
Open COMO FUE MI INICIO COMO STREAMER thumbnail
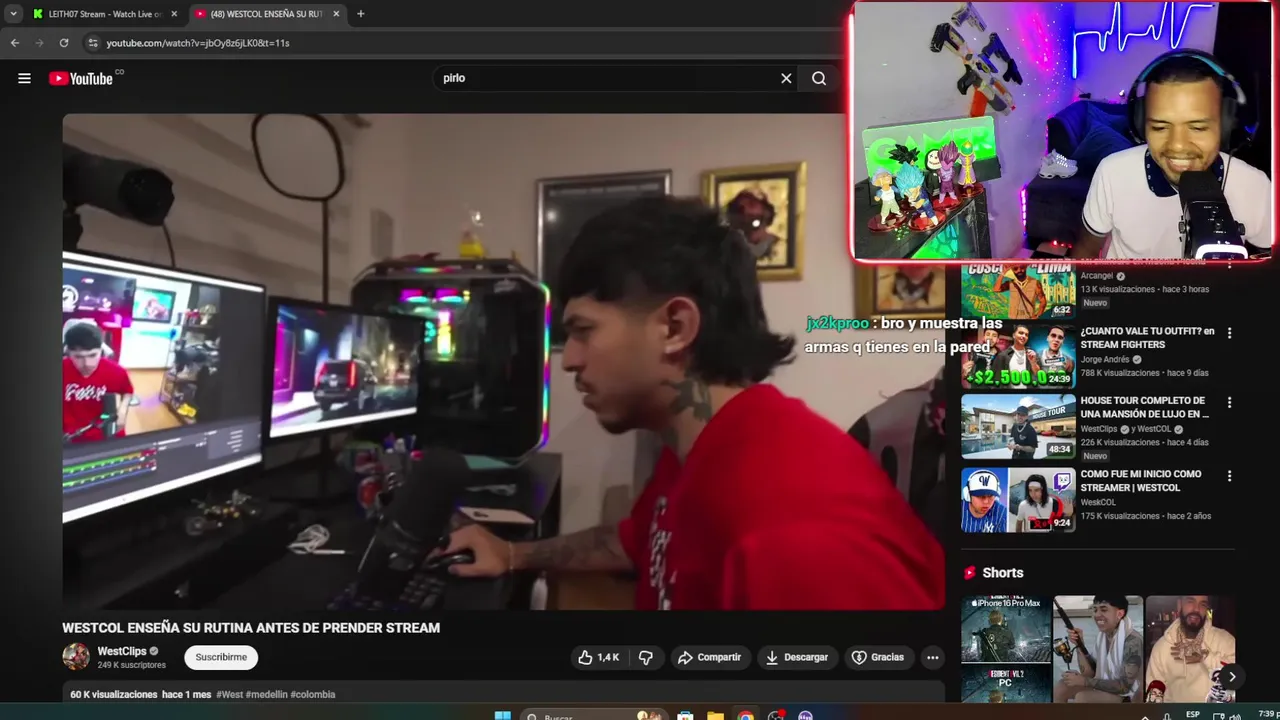(1018, 499)
